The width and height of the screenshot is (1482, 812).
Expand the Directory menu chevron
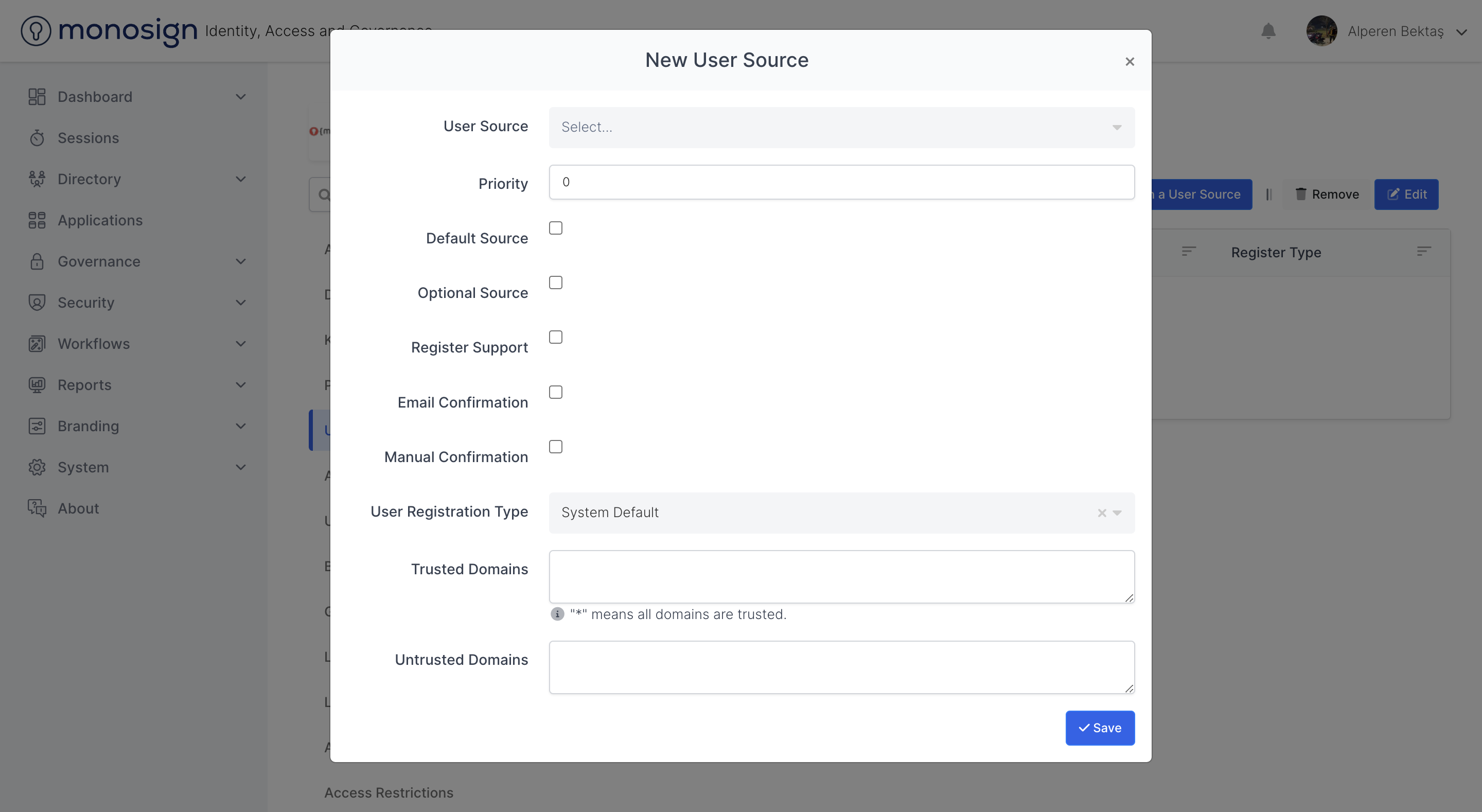pos(240,179)
